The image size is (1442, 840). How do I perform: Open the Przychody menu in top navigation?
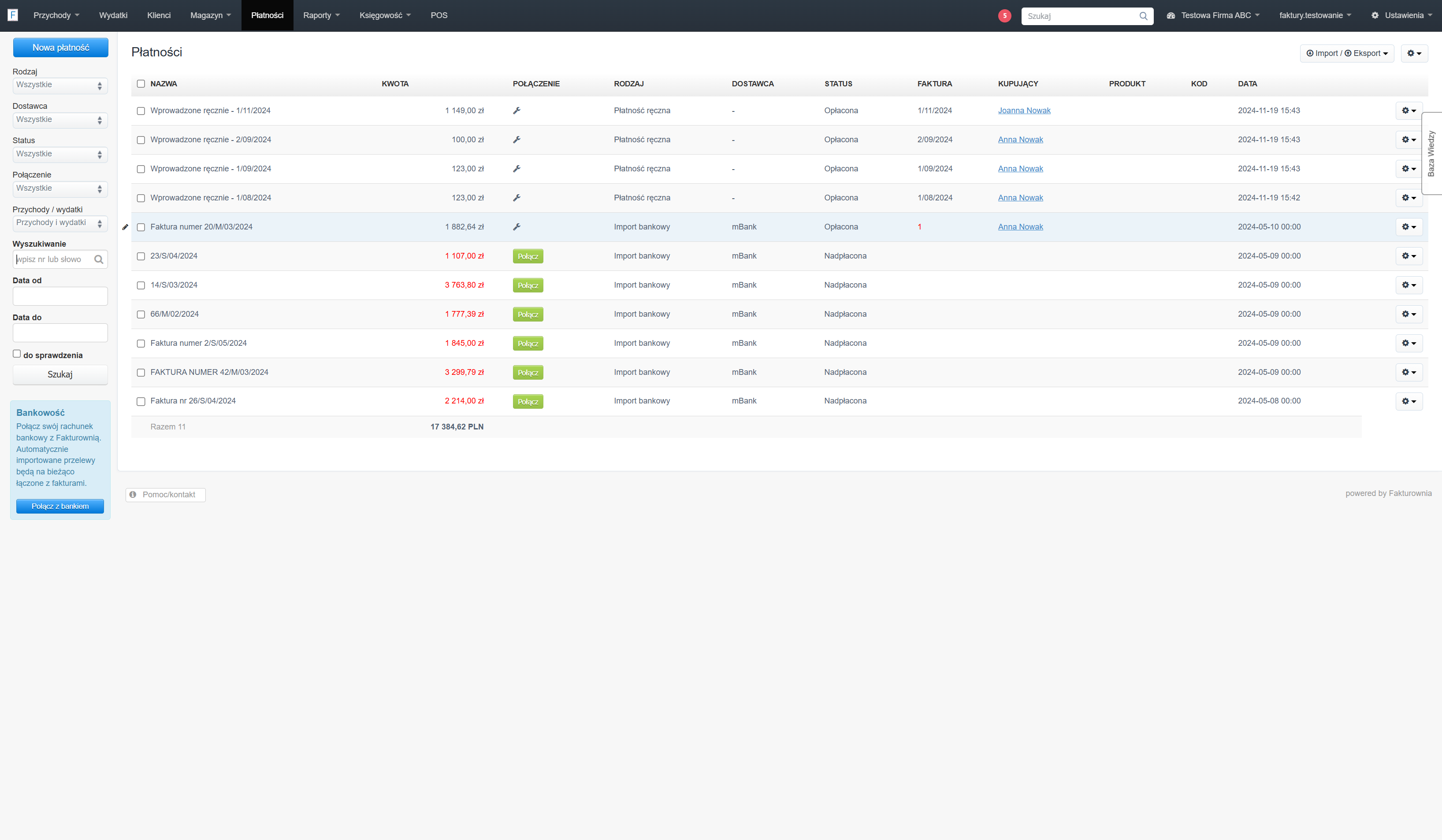56,15
